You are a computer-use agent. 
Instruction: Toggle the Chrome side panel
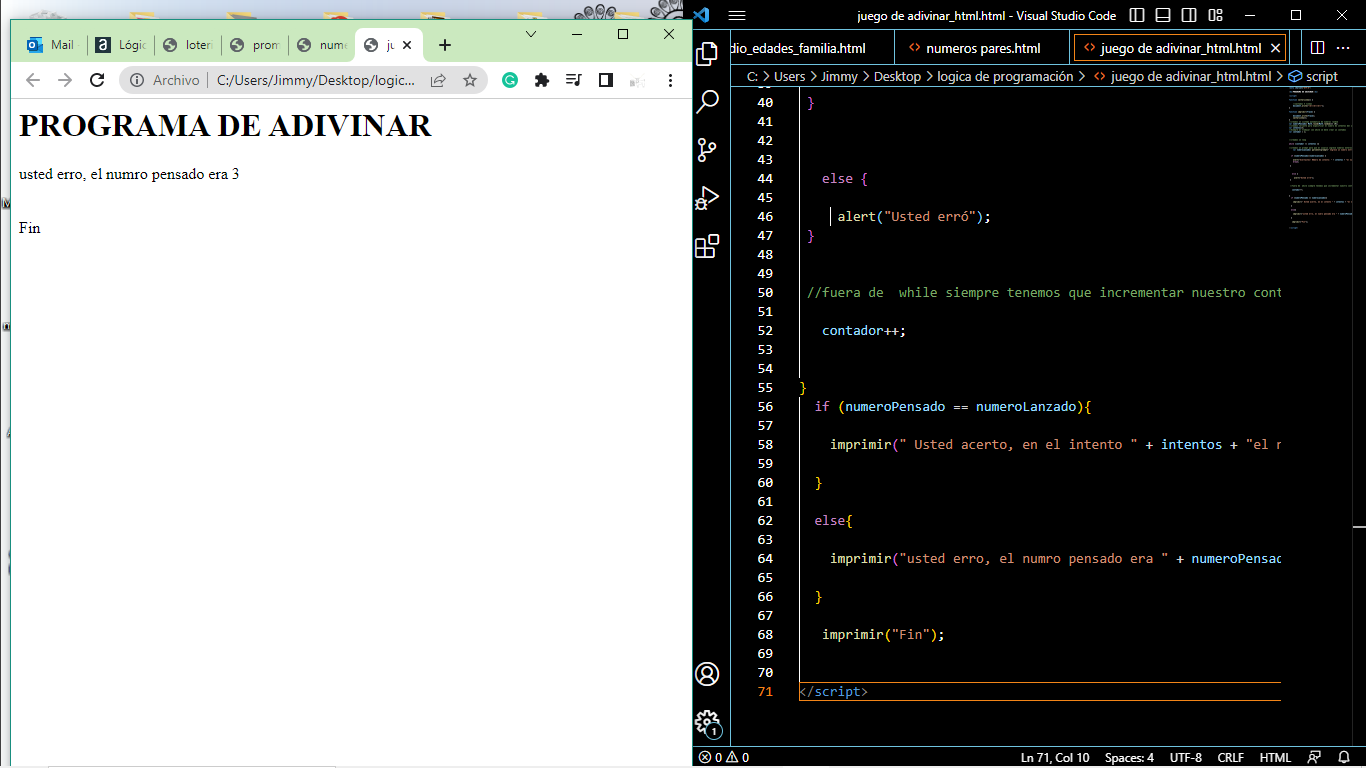[x=606, y=80]
